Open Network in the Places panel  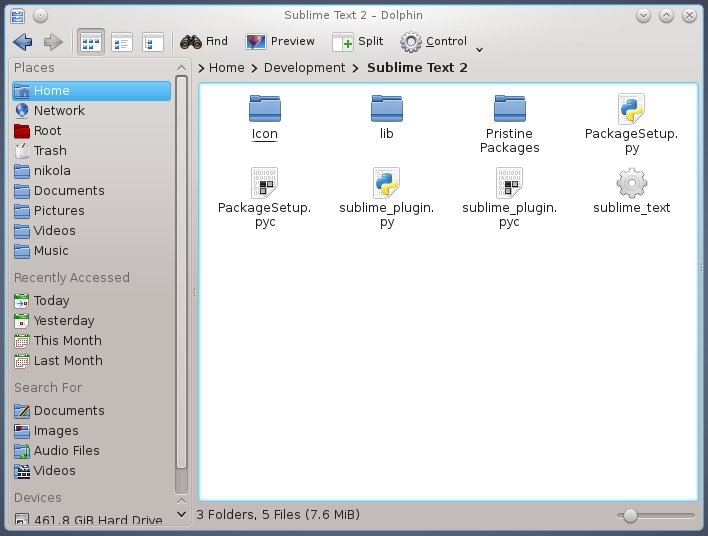pos(92,111)
